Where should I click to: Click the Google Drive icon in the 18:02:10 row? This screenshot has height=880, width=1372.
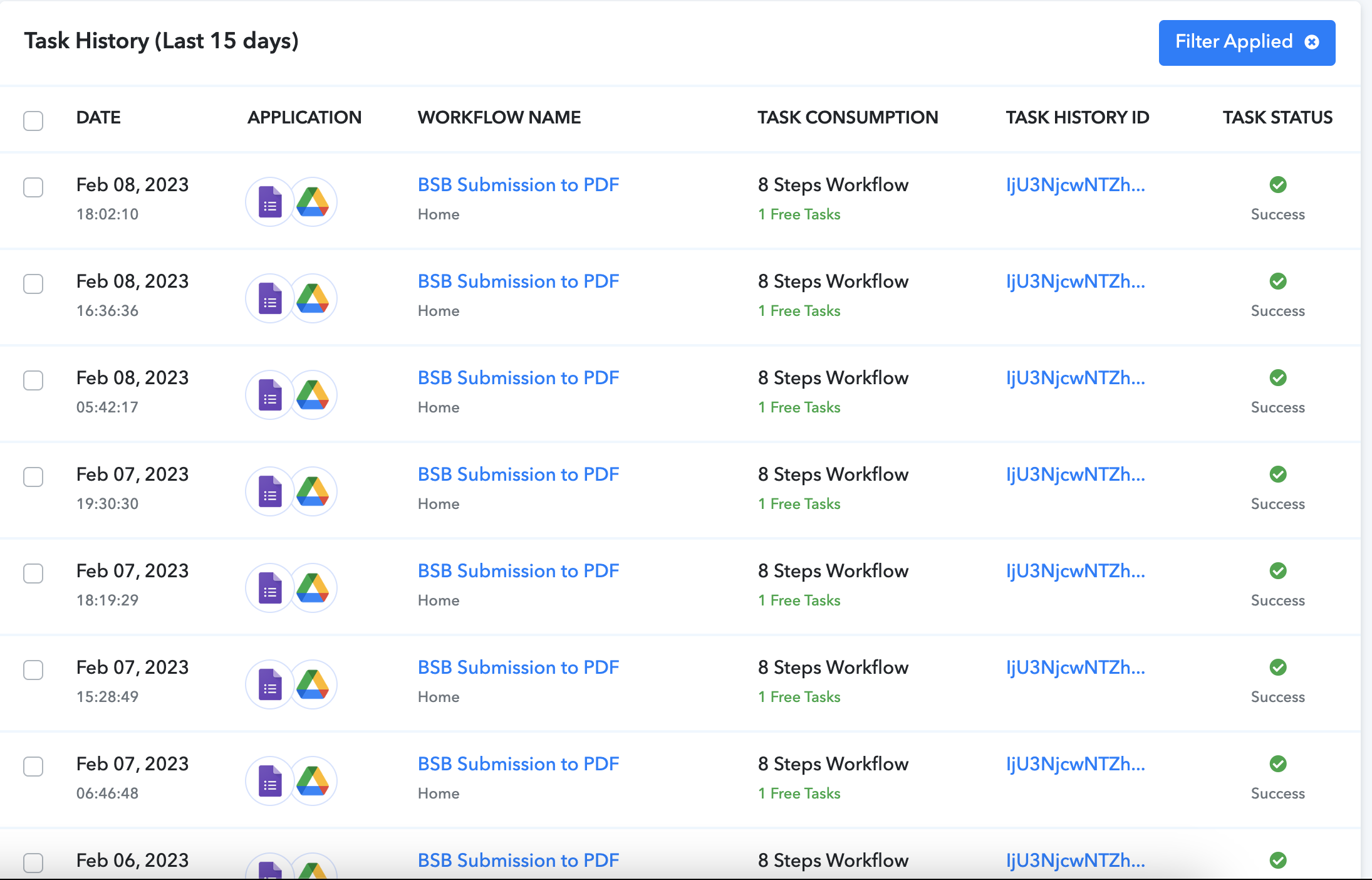tap(313, 202)
